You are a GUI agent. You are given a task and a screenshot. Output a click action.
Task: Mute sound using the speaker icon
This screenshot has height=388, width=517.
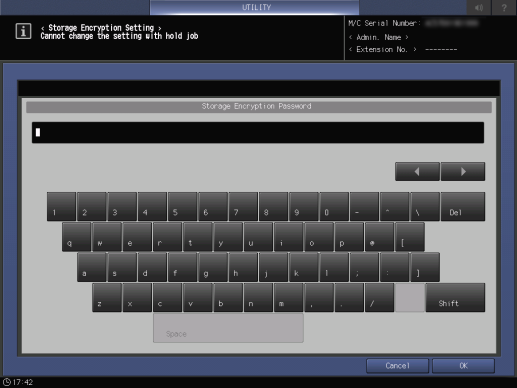click(x=479, y=7)
